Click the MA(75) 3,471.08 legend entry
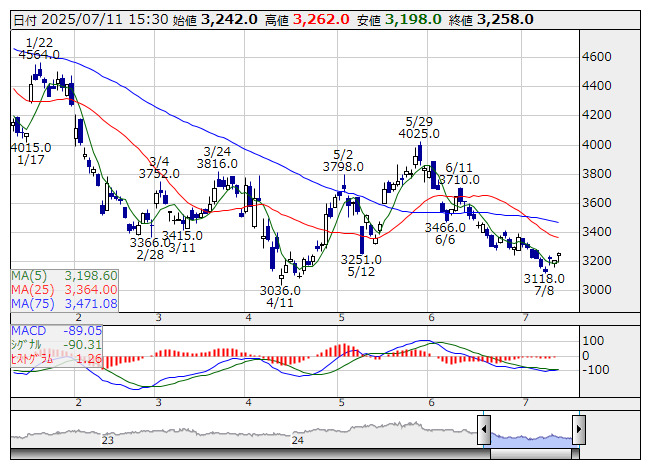 [65, 304]
